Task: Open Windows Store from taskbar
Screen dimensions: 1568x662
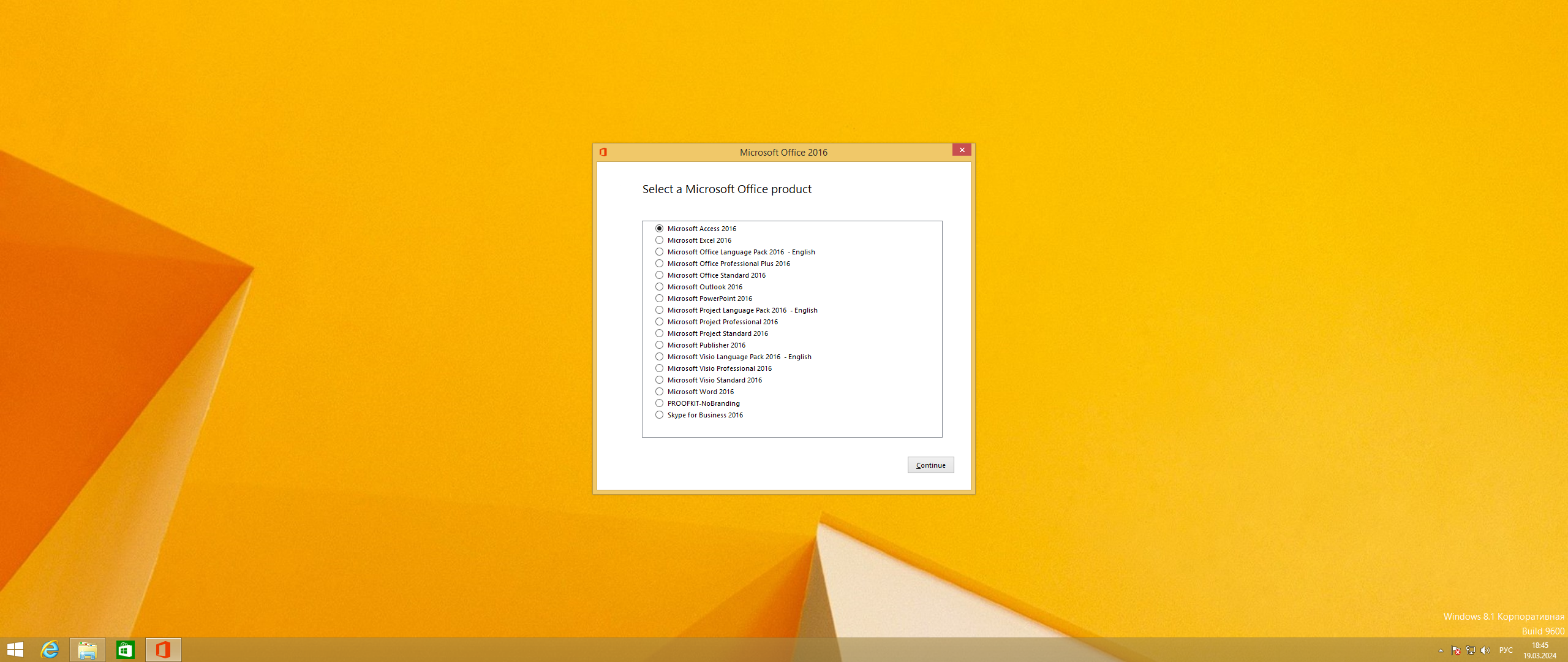Action: (126, 650)
